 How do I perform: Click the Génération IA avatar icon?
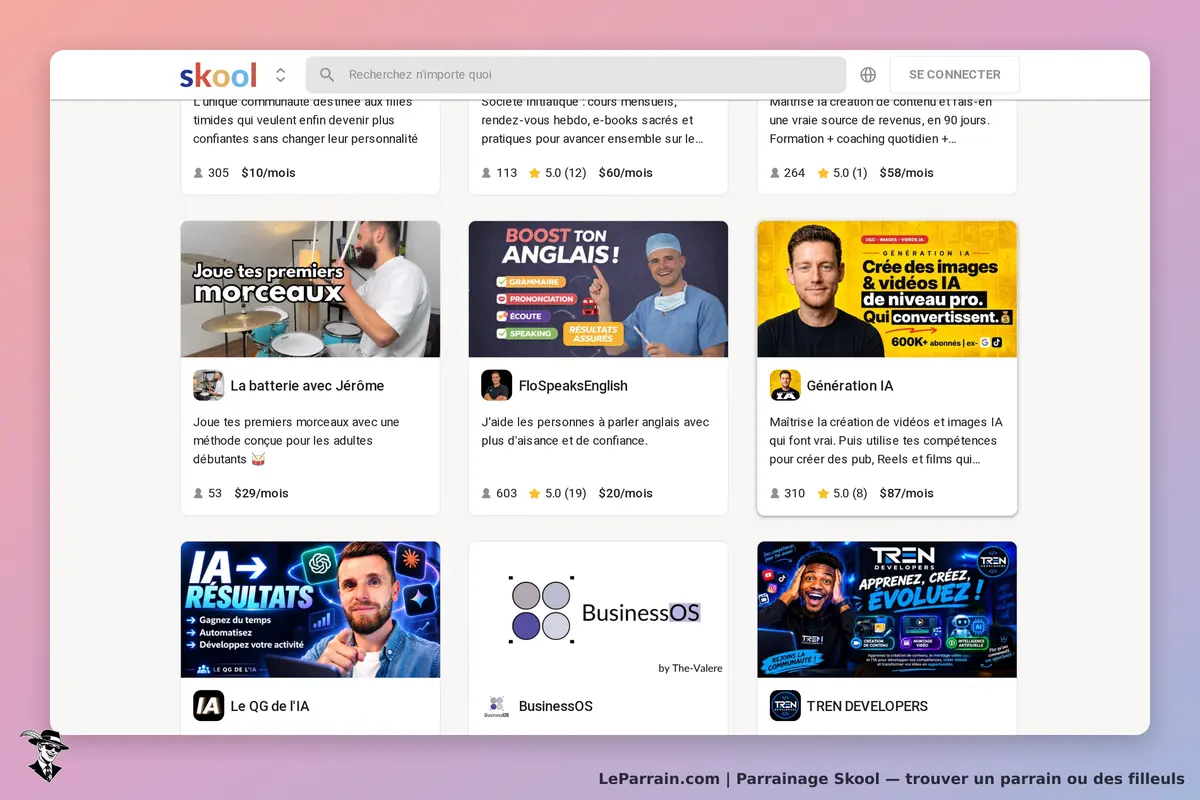[x=785, y=385]
